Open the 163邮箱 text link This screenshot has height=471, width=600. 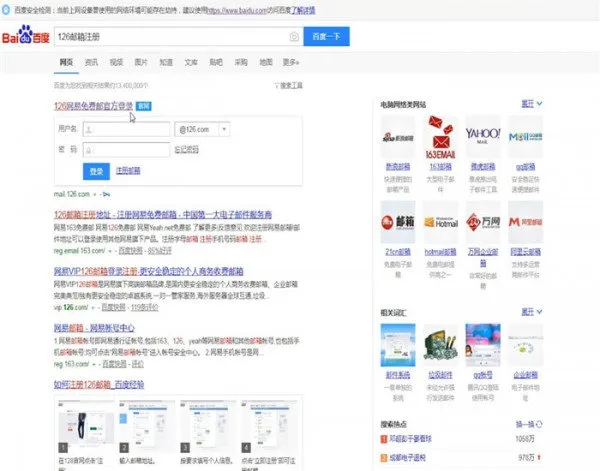click(x=440, y=167)
